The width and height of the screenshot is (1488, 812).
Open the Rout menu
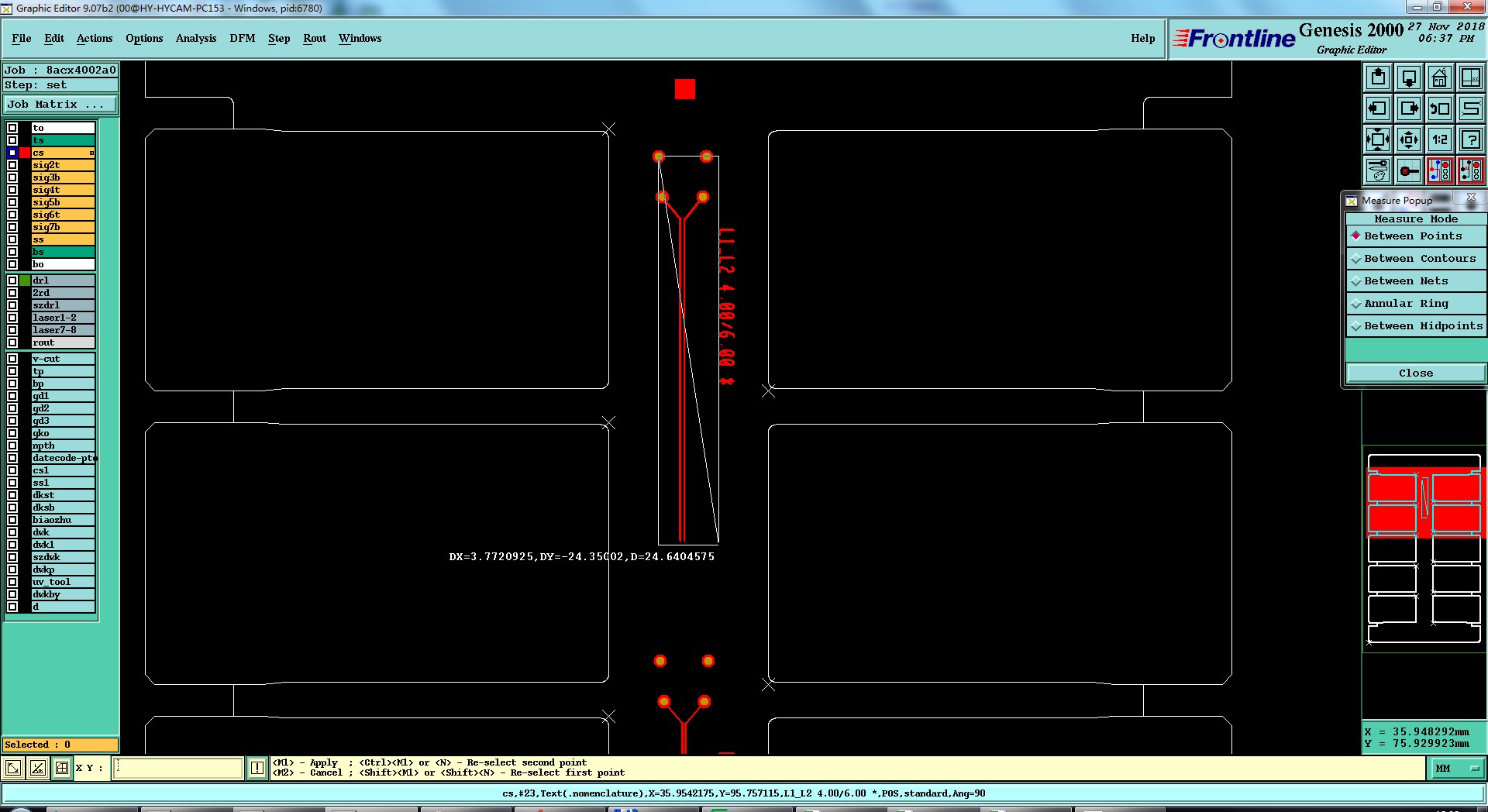(315, 38)
